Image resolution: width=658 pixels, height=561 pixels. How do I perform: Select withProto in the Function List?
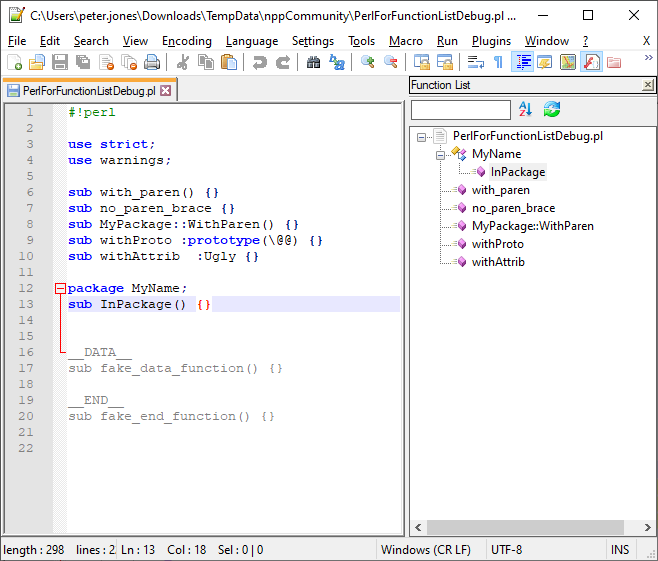click(x=498, y=244)
